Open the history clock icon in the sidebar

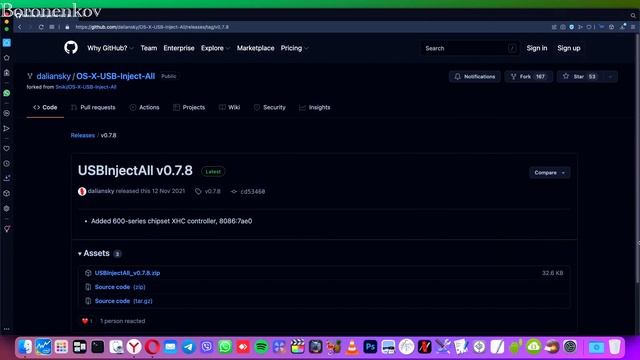pyautogui.click(x=7, y=164)
